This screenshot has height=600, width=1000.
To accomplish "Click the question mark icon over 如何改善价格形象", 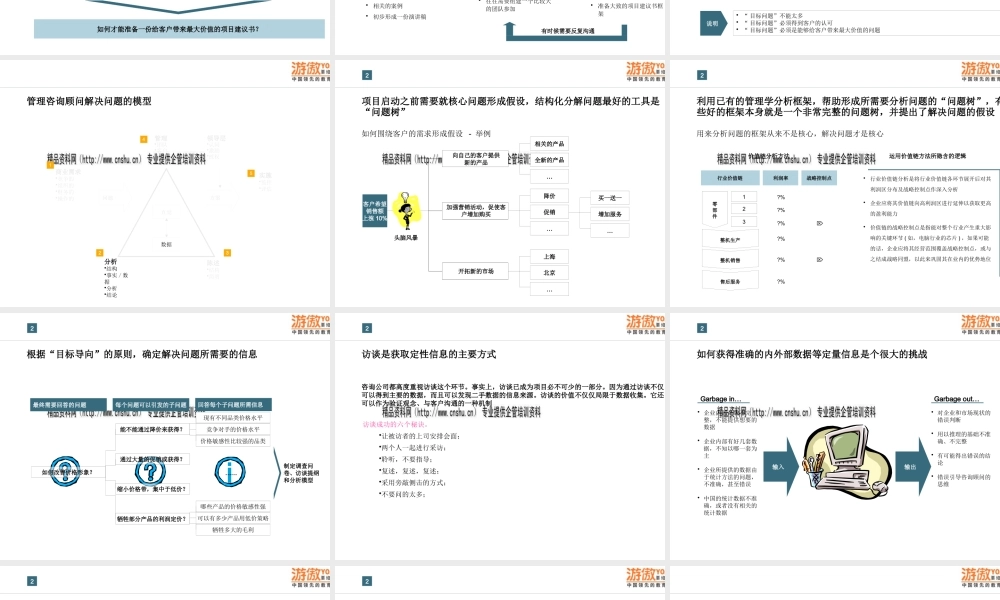I will coord(65,472).
